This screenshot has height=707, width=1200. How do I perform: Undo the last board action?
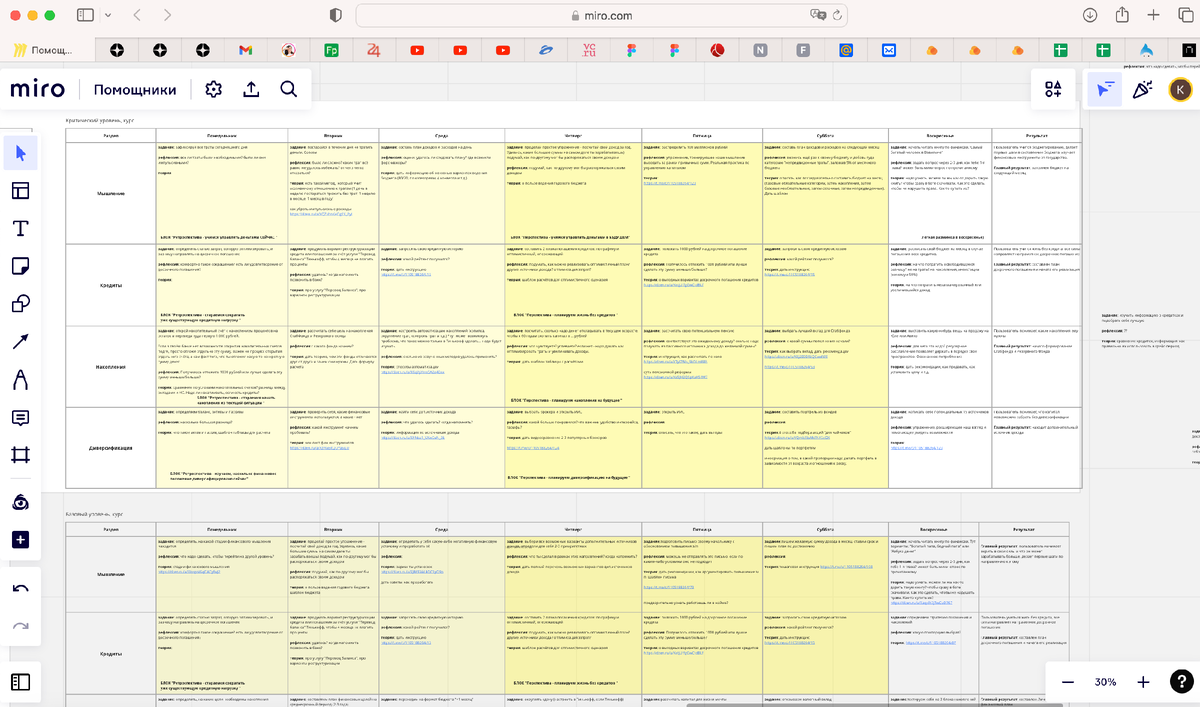(20, 589)
